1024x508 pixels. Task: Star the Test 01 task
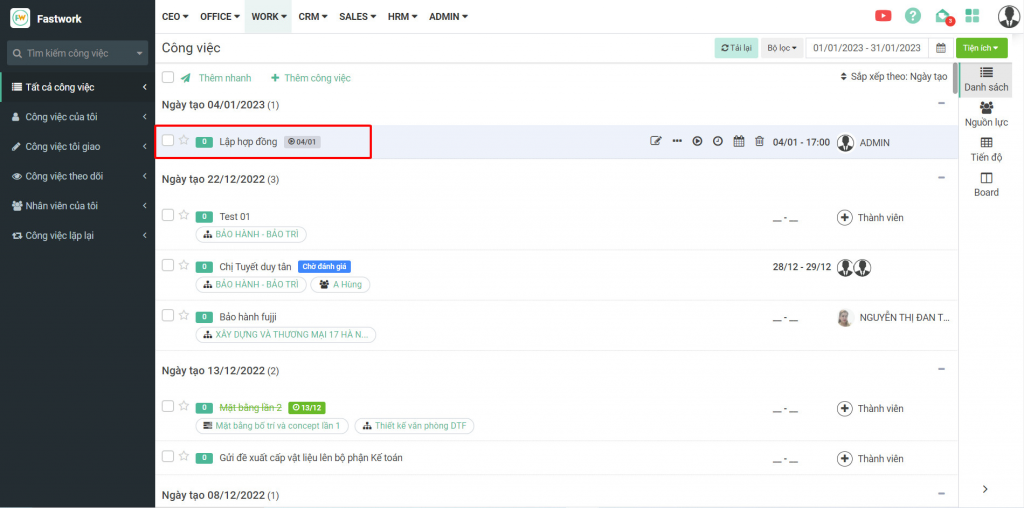pos(184,215)
